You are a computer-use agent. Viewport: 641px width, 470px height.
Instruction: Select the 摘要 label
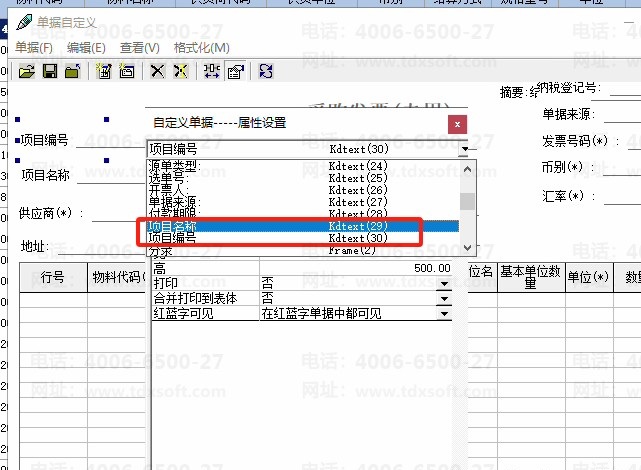pyautogui.click(x=513, y=92)
